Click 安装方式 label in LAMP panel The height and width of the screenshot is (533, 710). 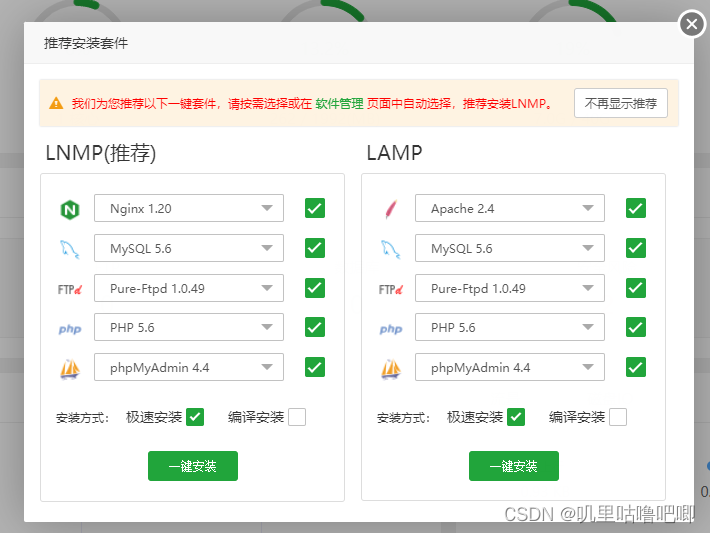[403, 418]
